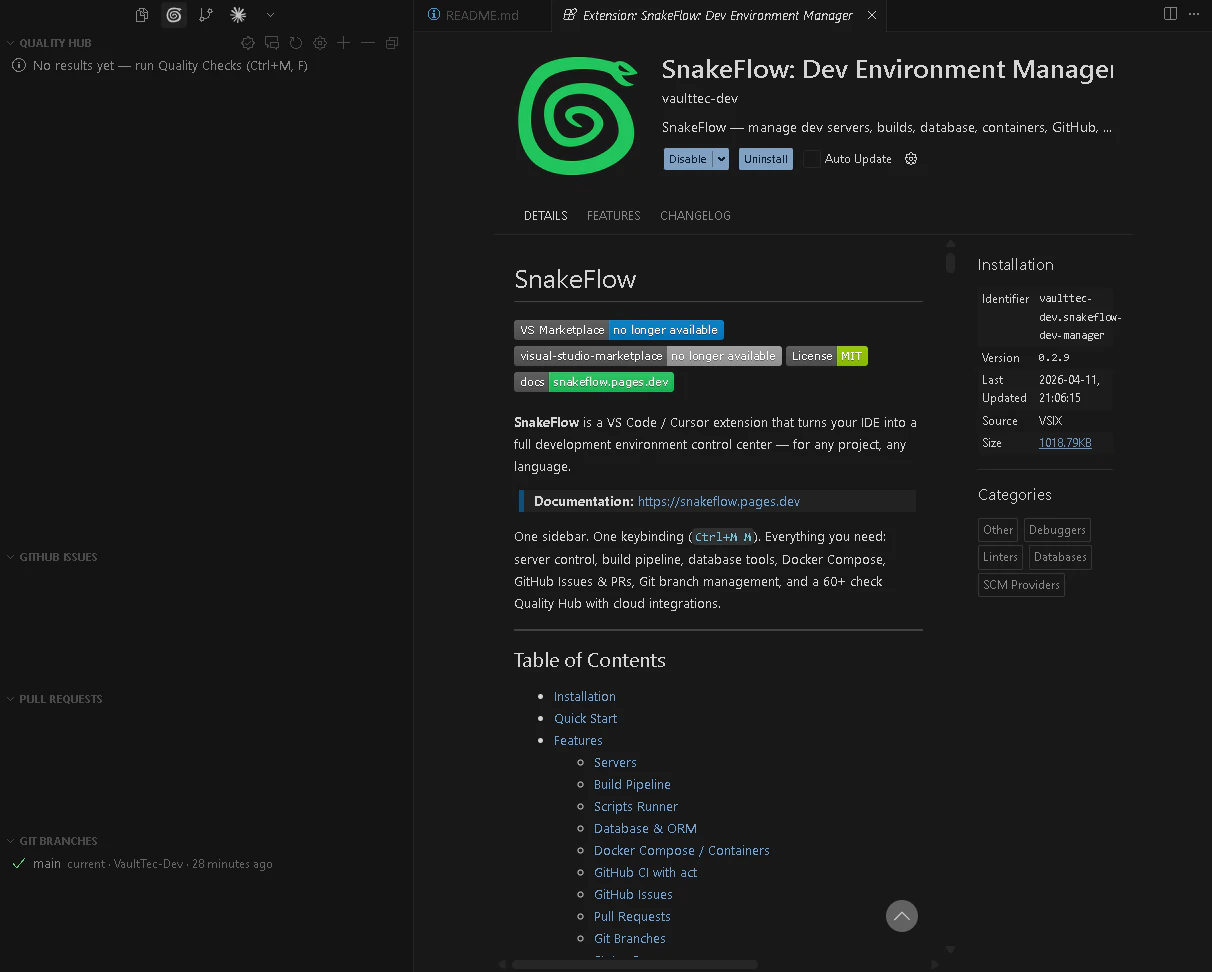Enable the Auto Update checkbox
The height and width of the screenshot is (972, 1212).
click(812, 159)
